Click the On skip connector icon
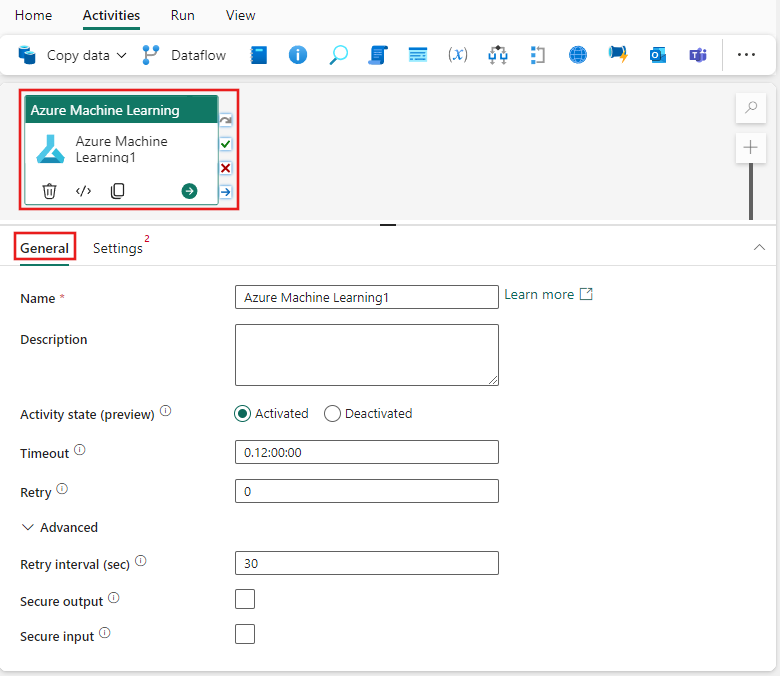Image resolution: width=780 pixels, height=676 pixels. point(225,120)
